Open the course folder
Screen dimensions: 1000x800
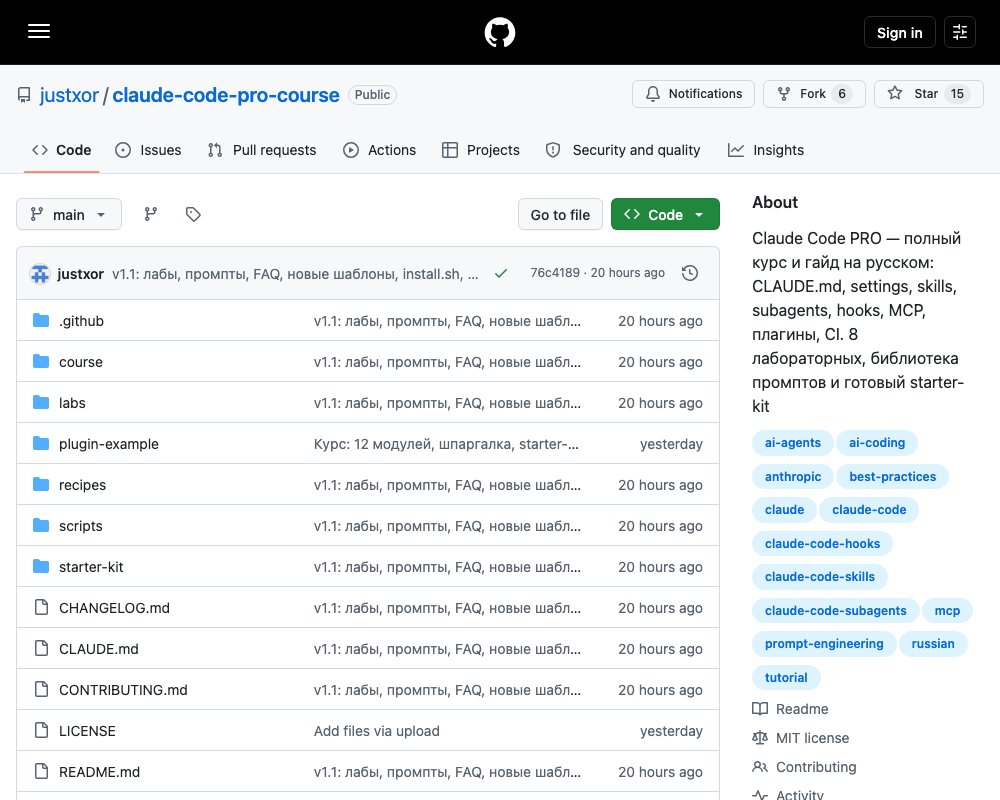click(x=80, y=362)
